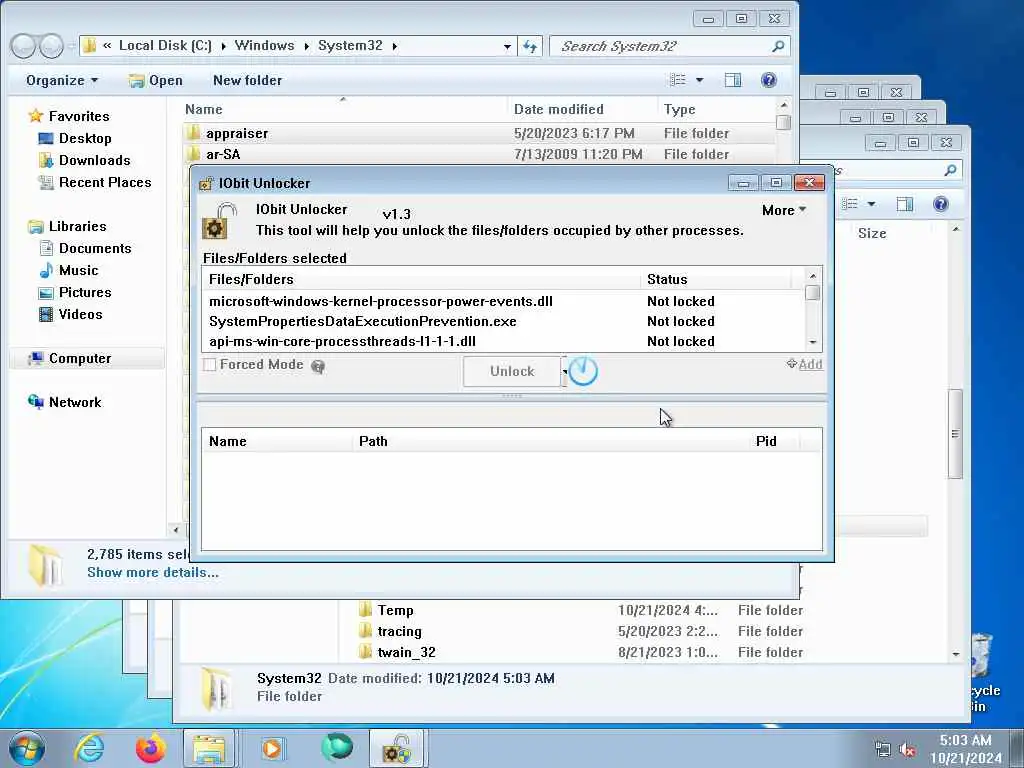This screenshot has width=1024, height=768.
Task: Click the refresh button beside address bar
Action: (530, 46)
